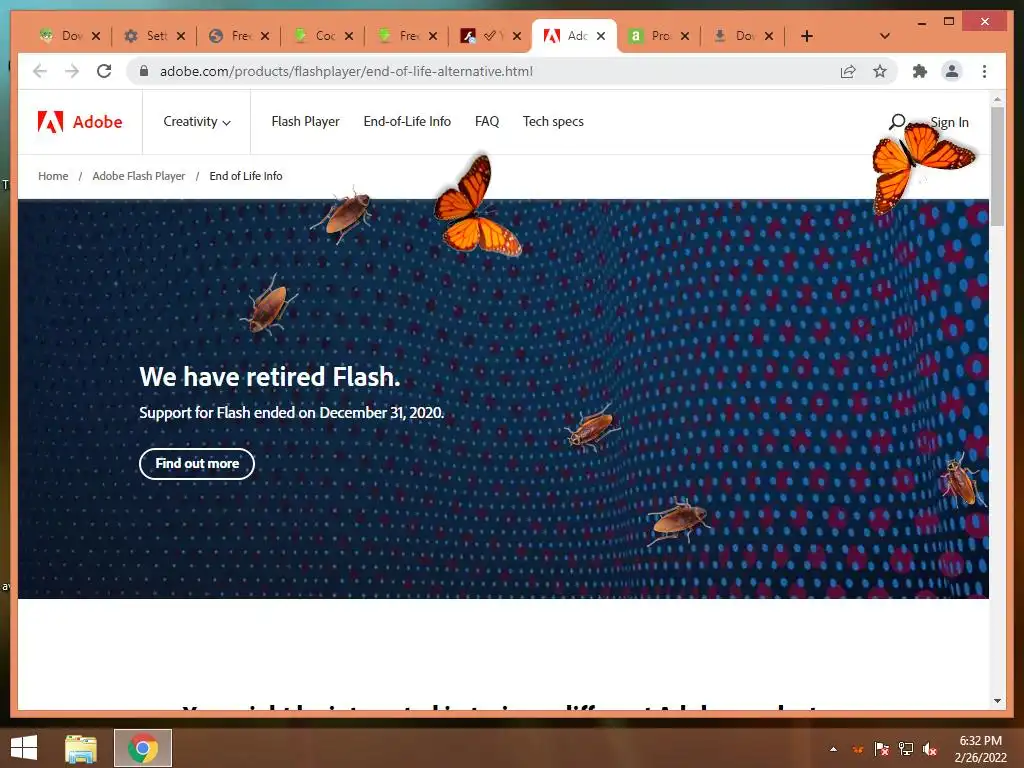Switch to the Coc tab
The height and width of the screenshot is (768, 1024).
click(323, 36)
